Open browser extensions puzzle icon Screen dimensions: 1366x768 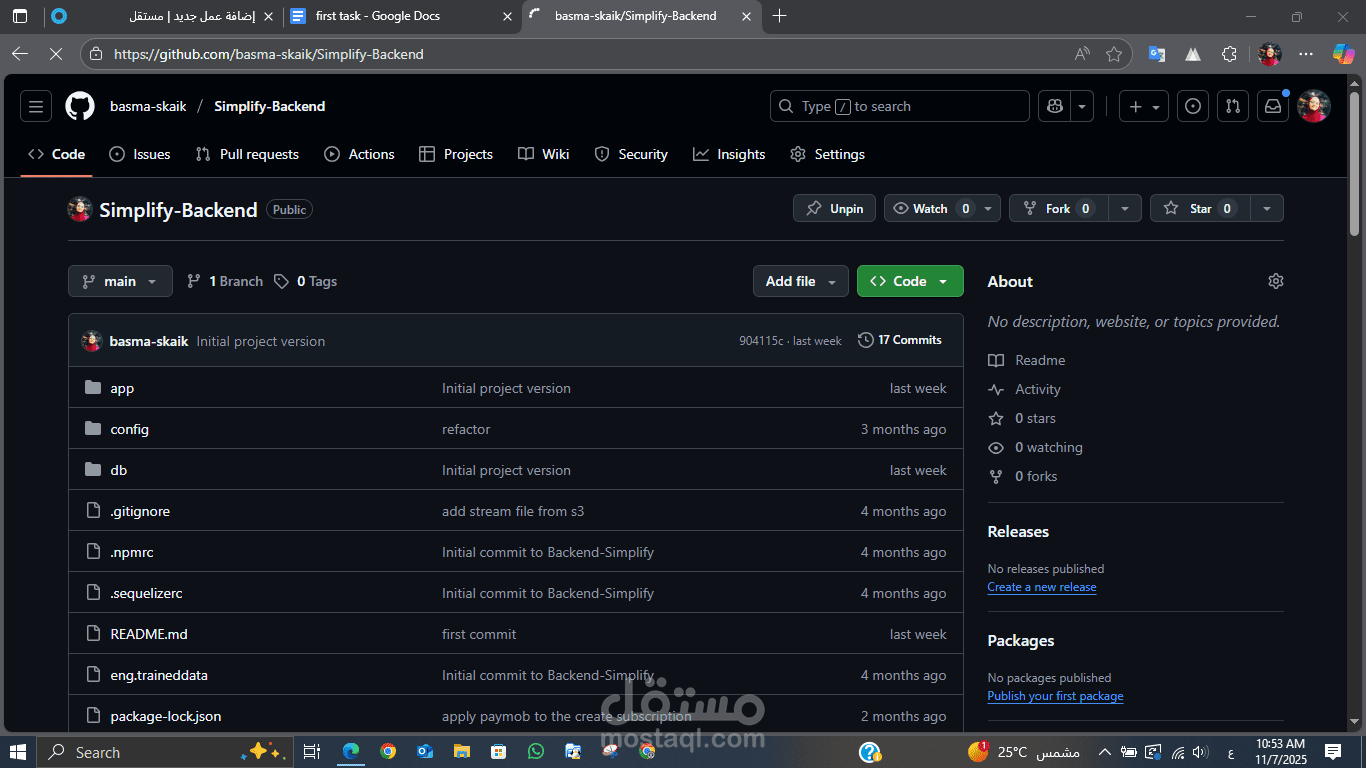point(1229,54)
